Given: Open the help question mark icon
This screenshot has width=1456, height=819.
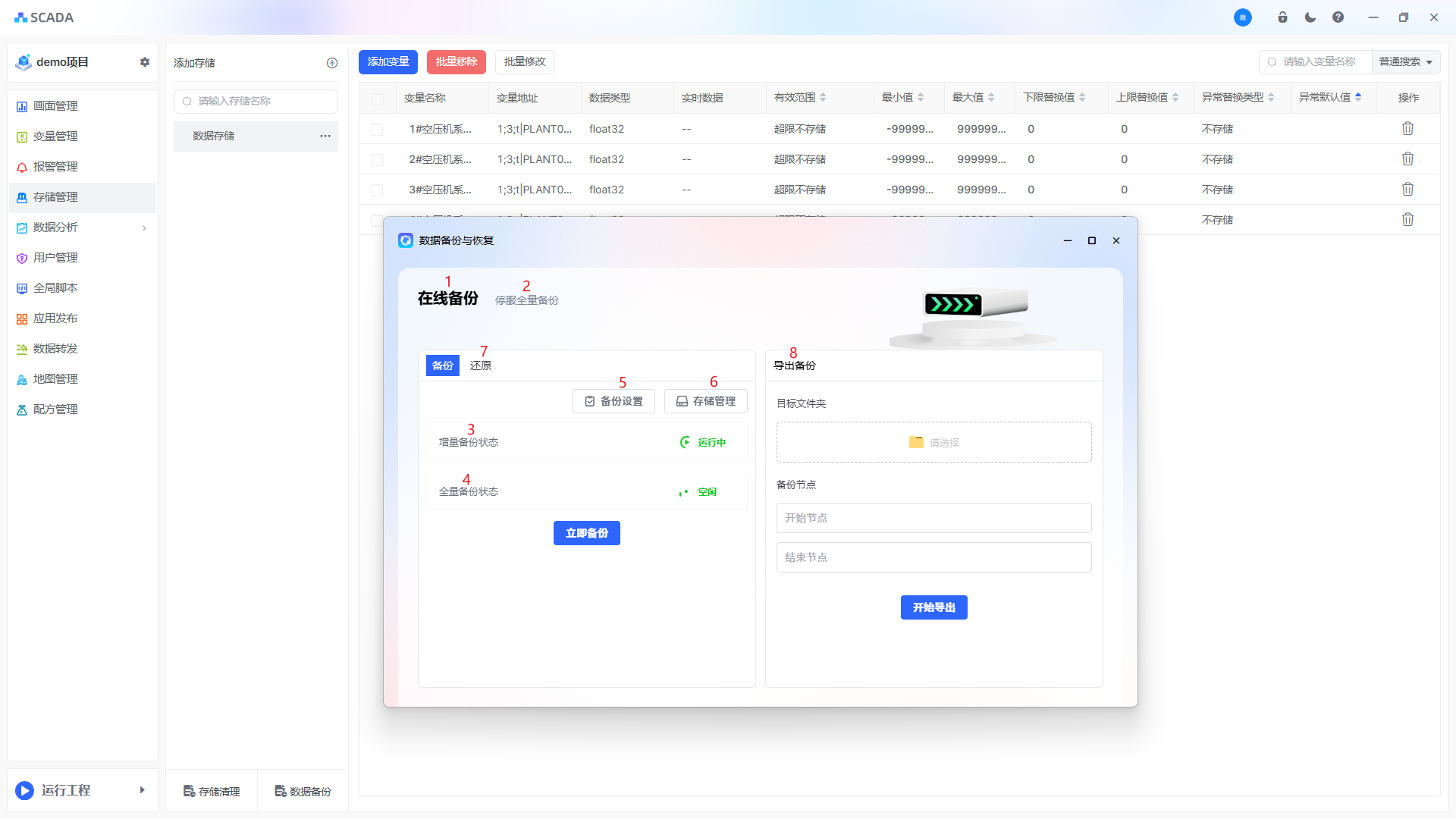Looking at the screenshot, I should coord(1338,17).
